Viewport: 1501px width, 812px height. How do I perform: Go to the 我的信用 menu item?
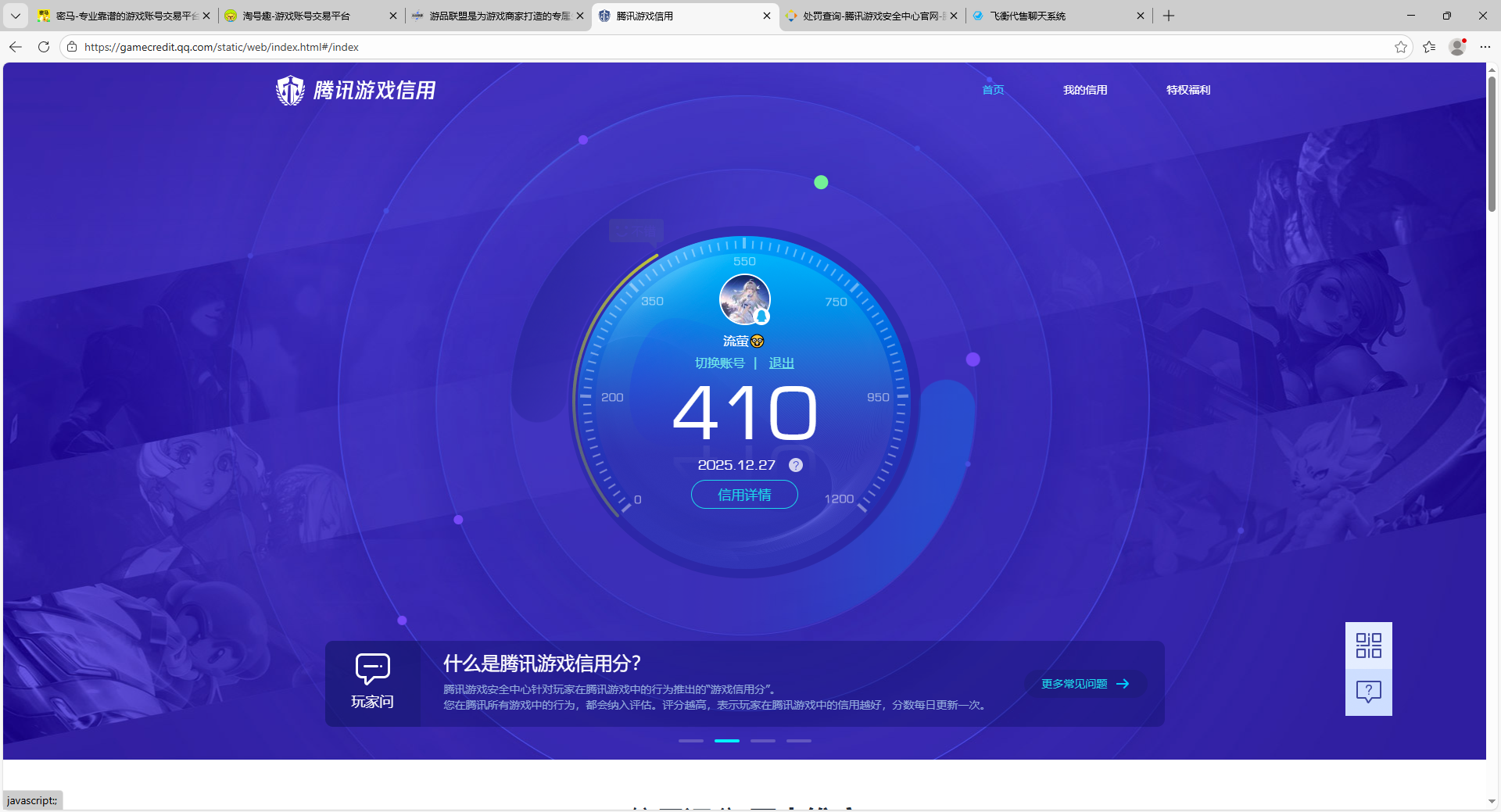[1085, 90]
